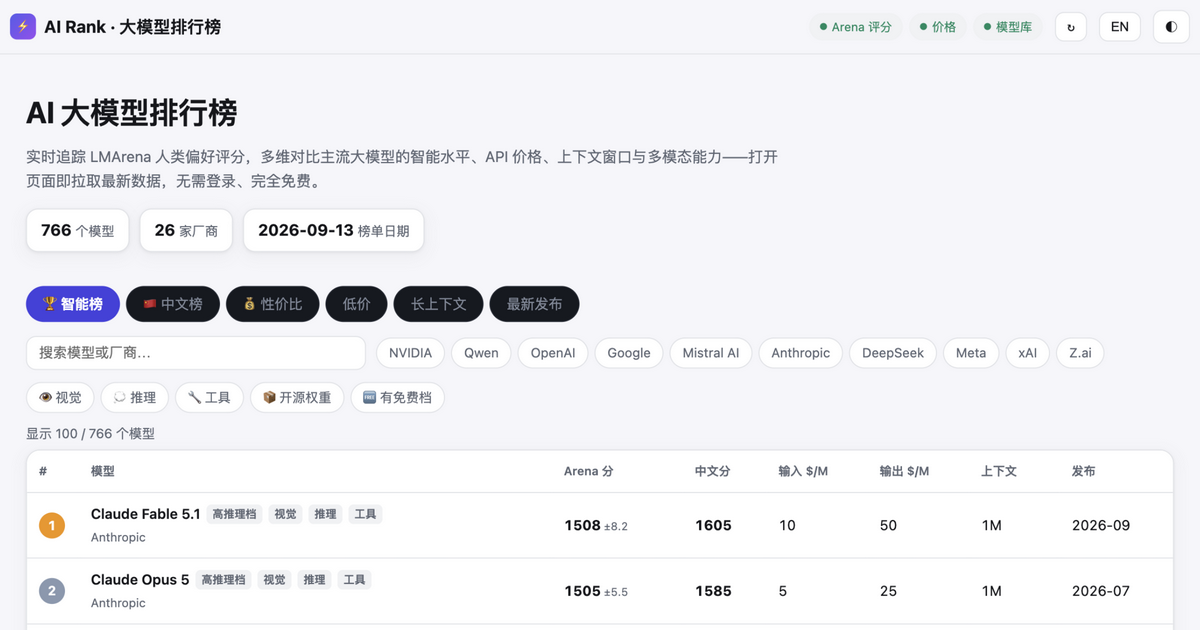Switch to the 长上下文 tab
The height and width of the screenshot is (630, 1200).
[x=439, y=304]
